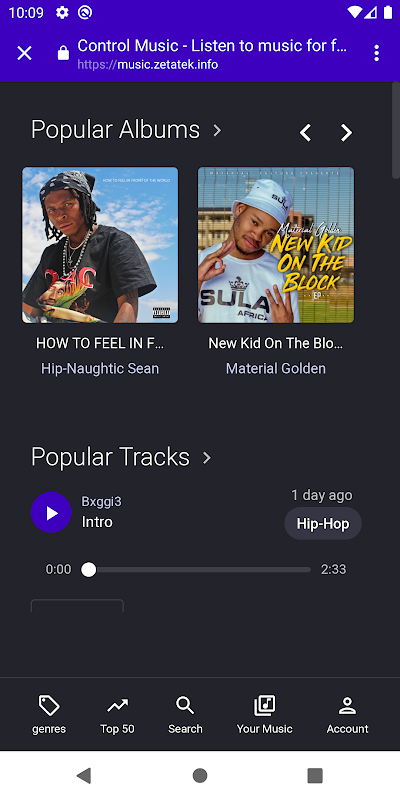
Task: Open the Top 50 trending icon
Action: tap(117, 706)
